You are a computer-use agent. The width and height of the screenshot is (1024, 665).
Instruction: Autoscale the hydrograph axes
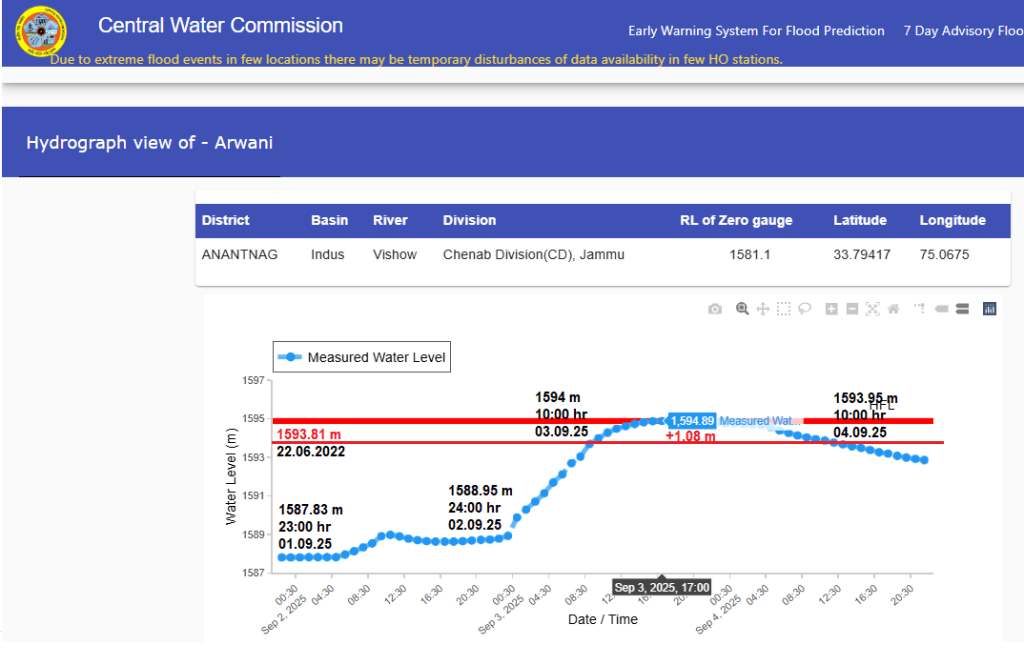tap(872, 309)
